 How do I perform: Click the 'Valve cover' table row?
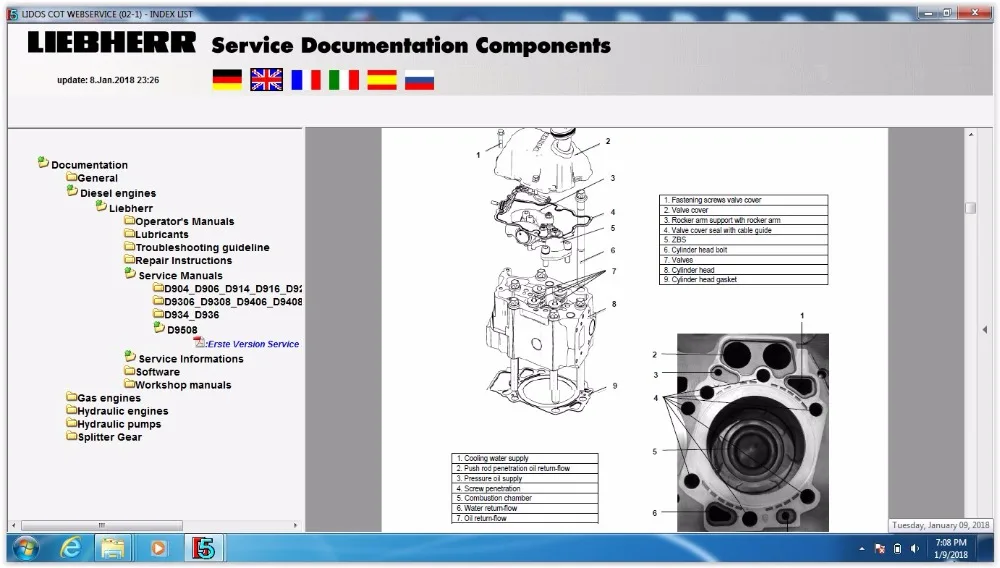pos(743,210)
